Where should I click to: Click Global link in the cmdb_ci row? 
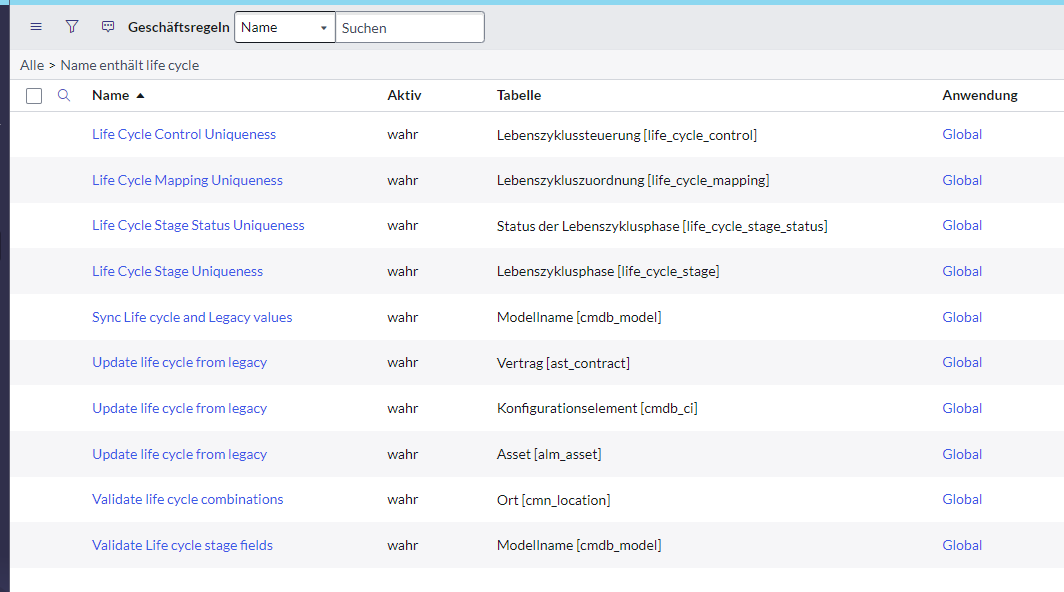click(962, 409)
